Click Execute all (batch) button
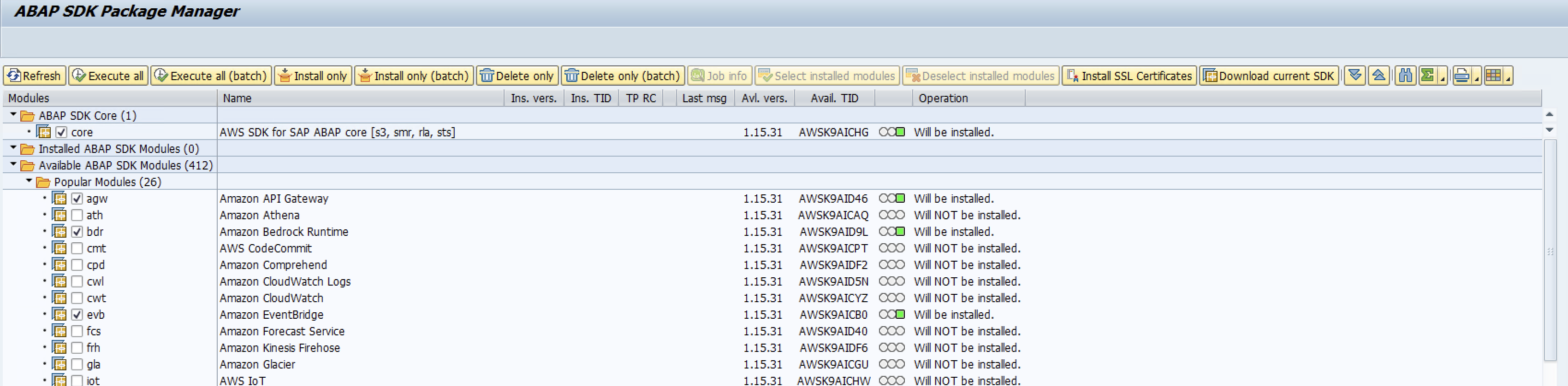Image resolution: width=1568 pixels, height=386 pixels. click(211, 76)
